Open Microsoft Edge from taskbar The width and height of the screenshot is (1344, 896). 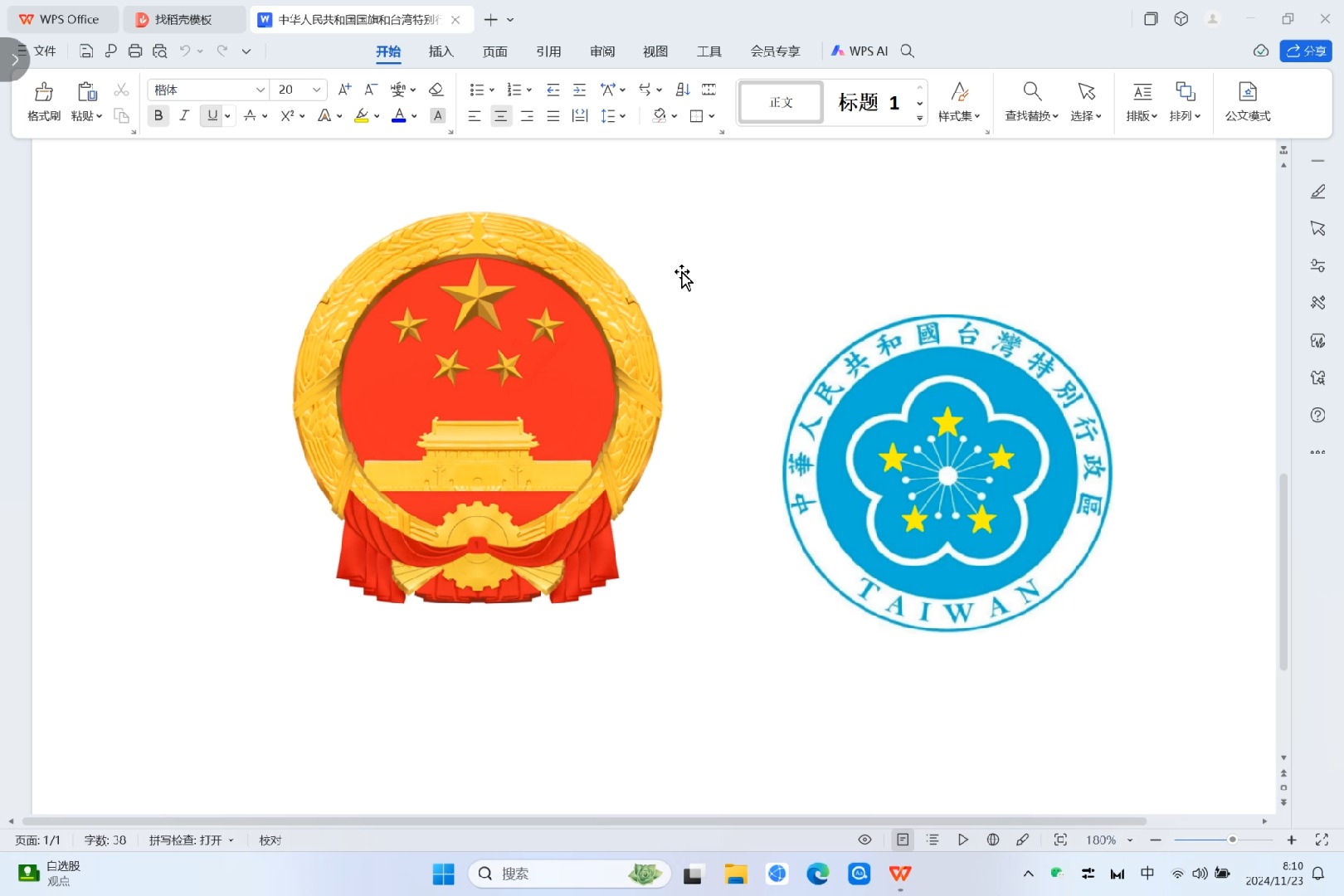[x=818, y=874]
